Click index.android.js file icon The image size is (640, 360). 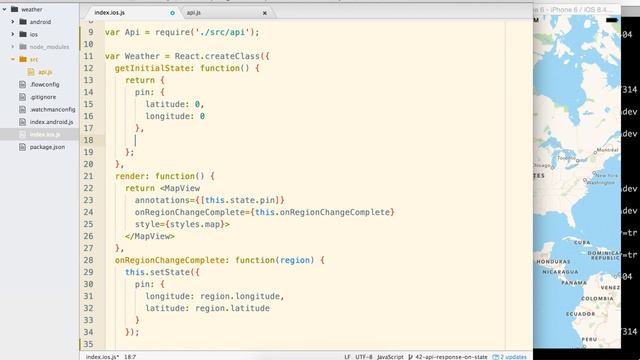point(22,122)
